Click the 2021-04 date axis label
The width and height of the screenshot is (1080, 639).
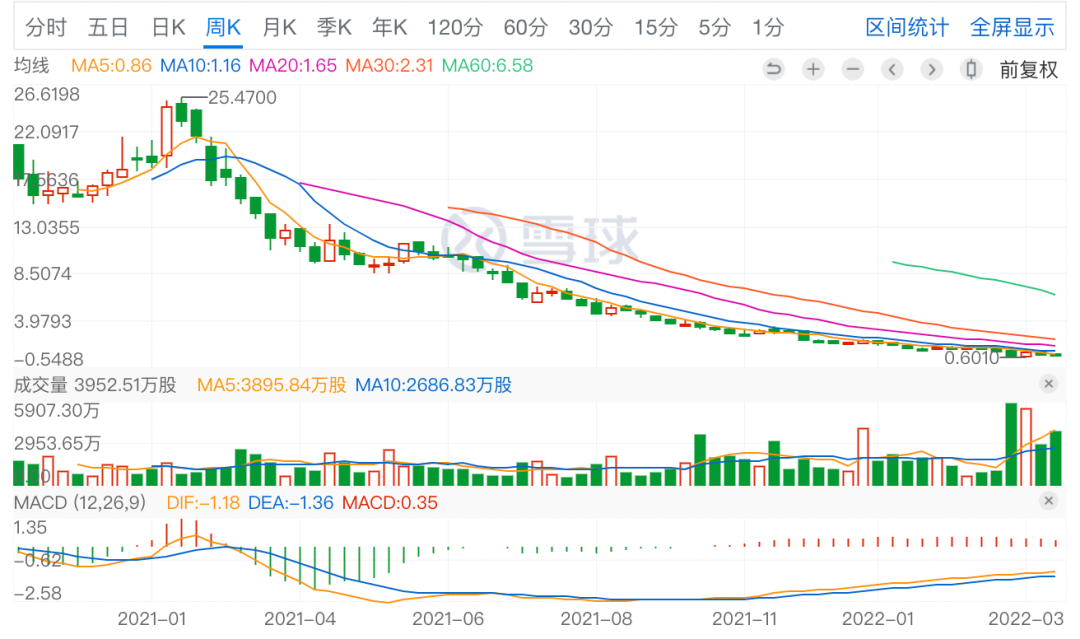coord(300,618)
